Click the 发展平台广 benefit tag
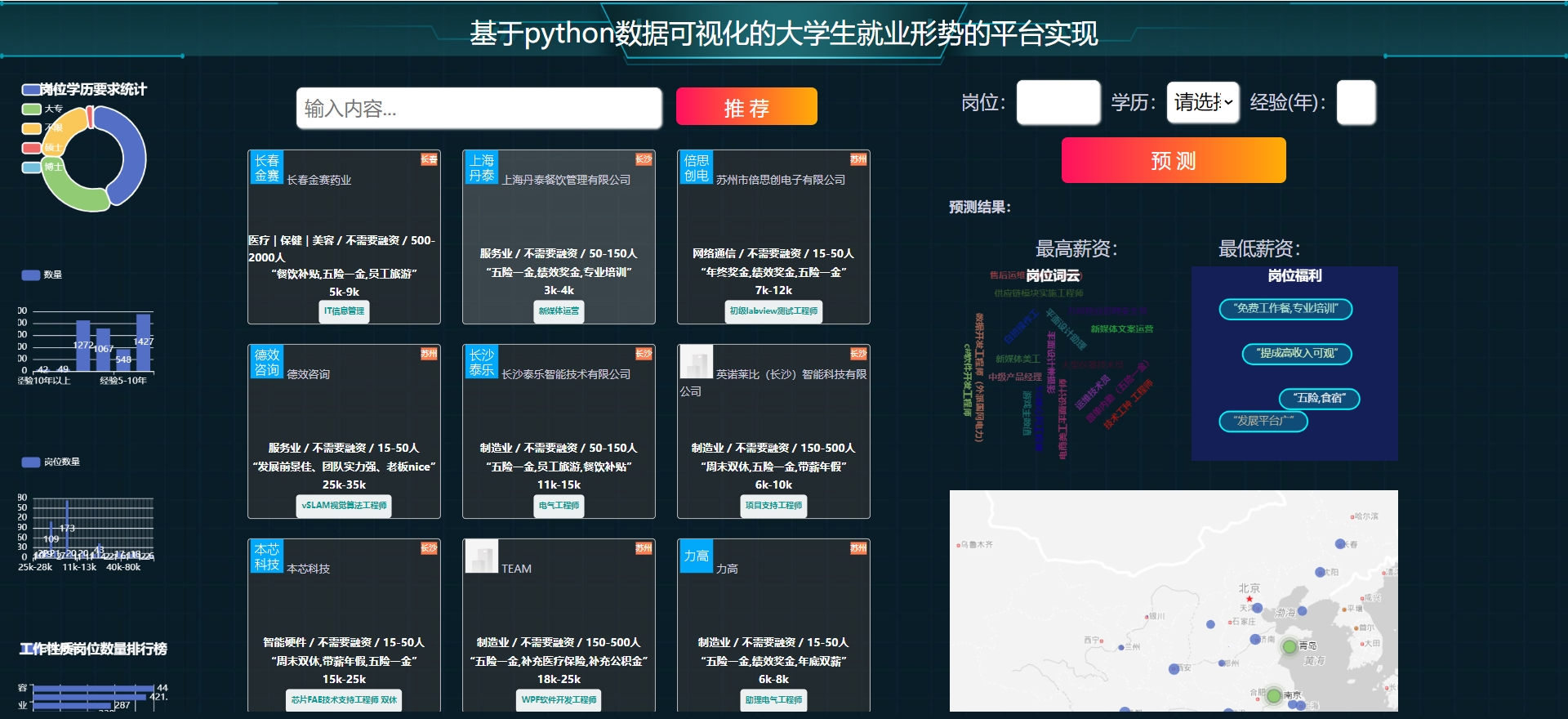The image size is (1568, 719). (1263, 422)
